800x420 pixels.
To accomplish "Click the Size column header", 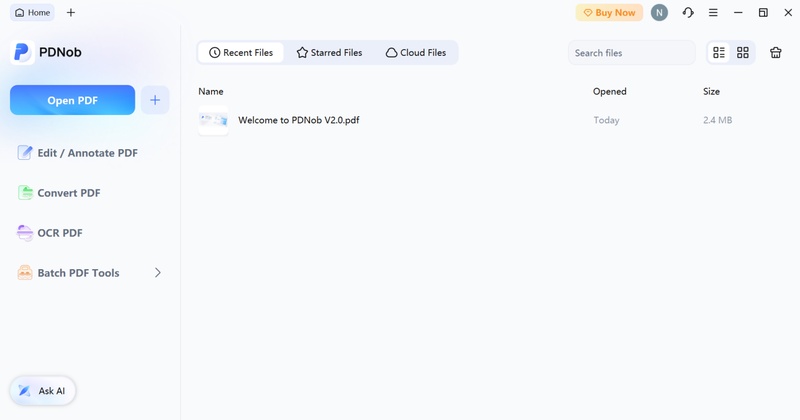I will (711, 91).
